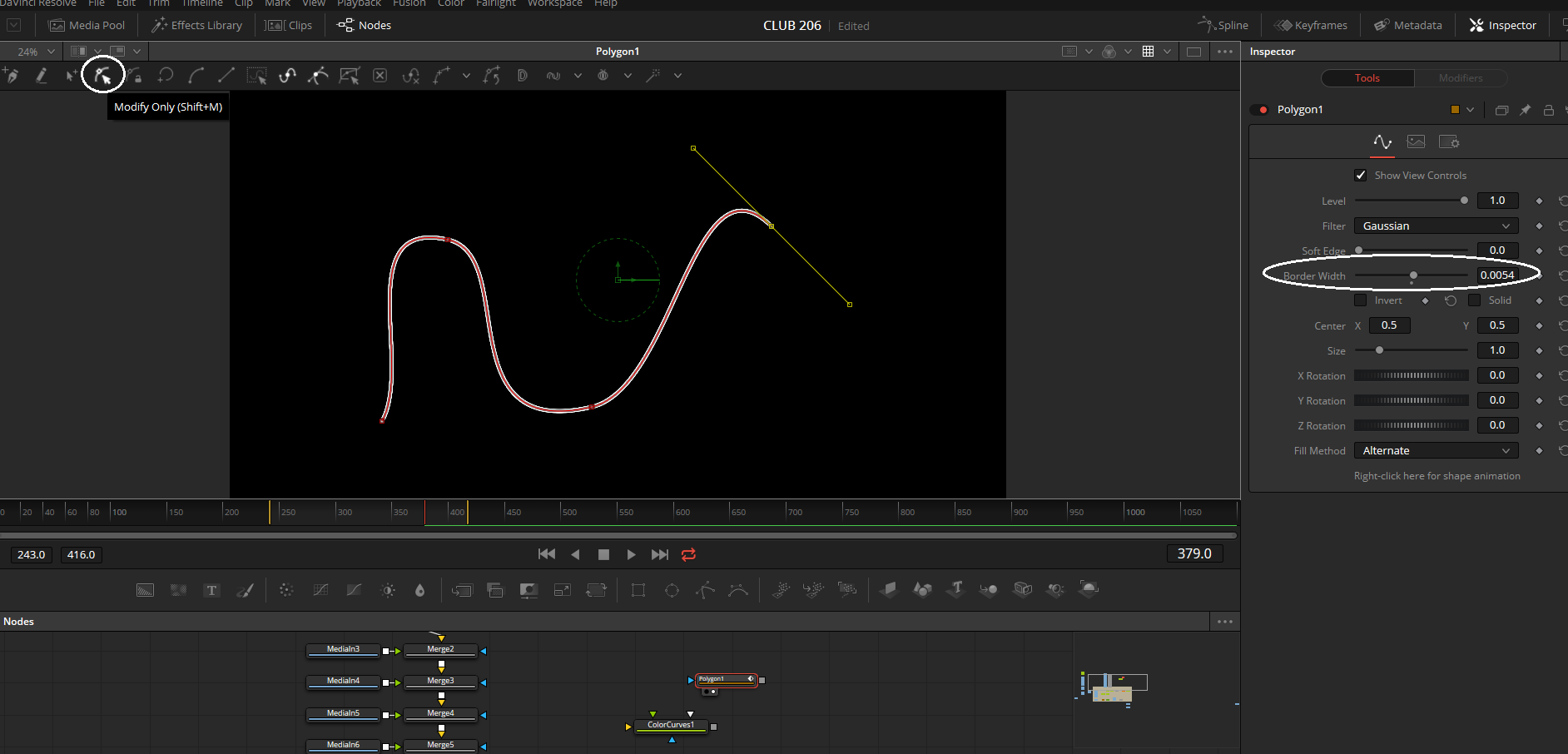Click the Border Width slider handle
Image resolution: width=1568 pixels, height=754 pixels.
tap(1413, 275)
